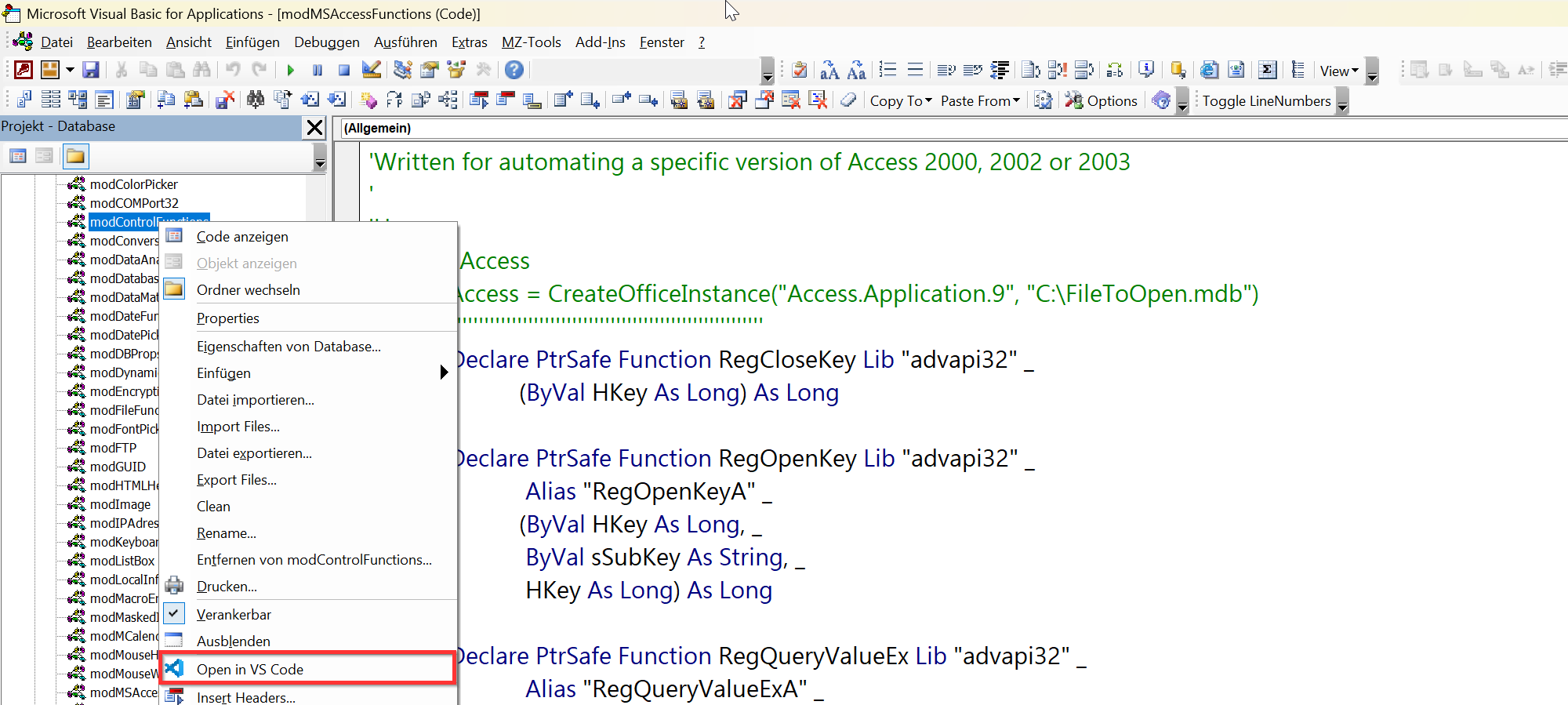Image resolution: width=1568 pixels, height=705 pixels.
Task: Open help via the blue question mark icon
Action: [514, 70]
